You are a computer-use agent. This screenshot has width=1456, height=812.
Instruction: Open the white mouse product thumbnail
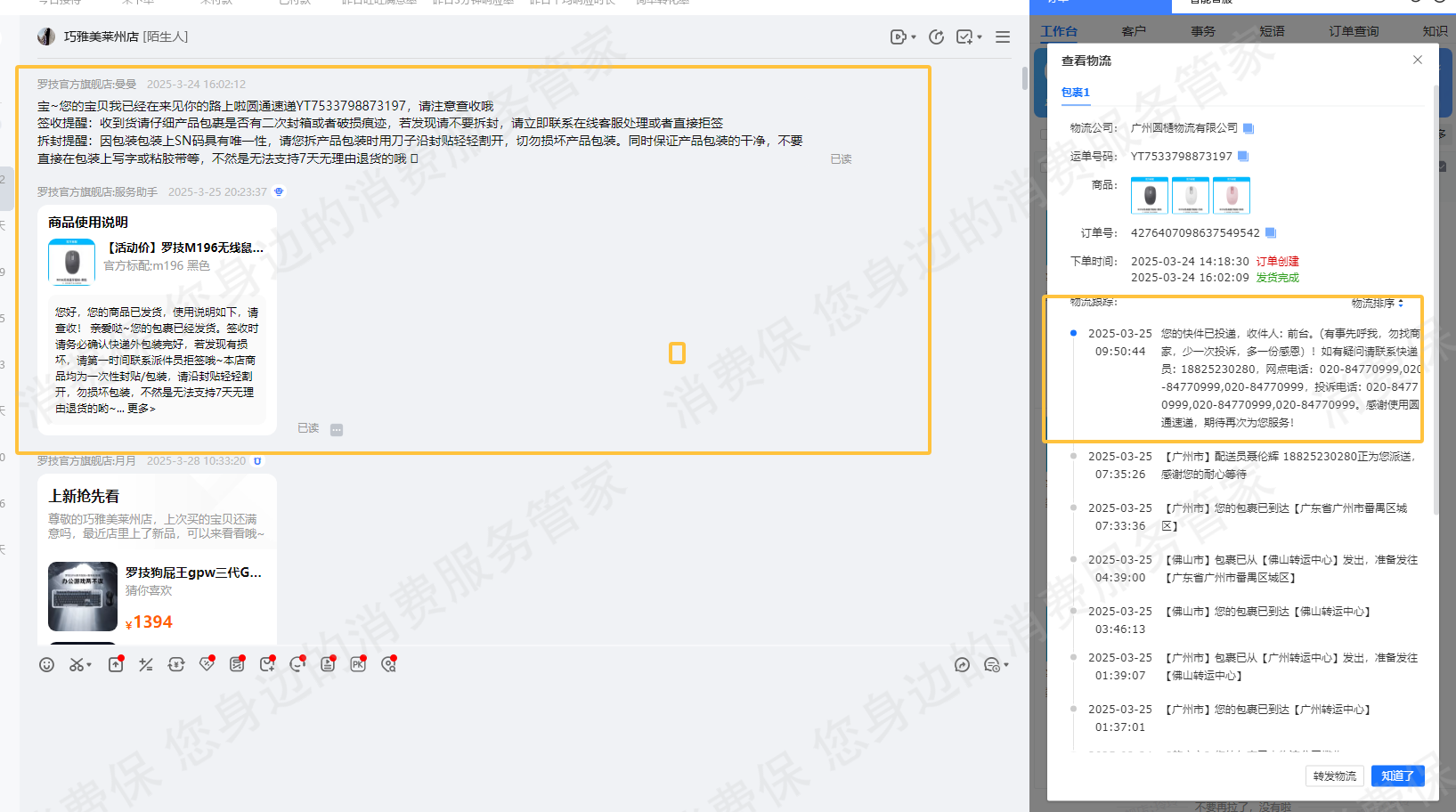tap(1191, 195)
